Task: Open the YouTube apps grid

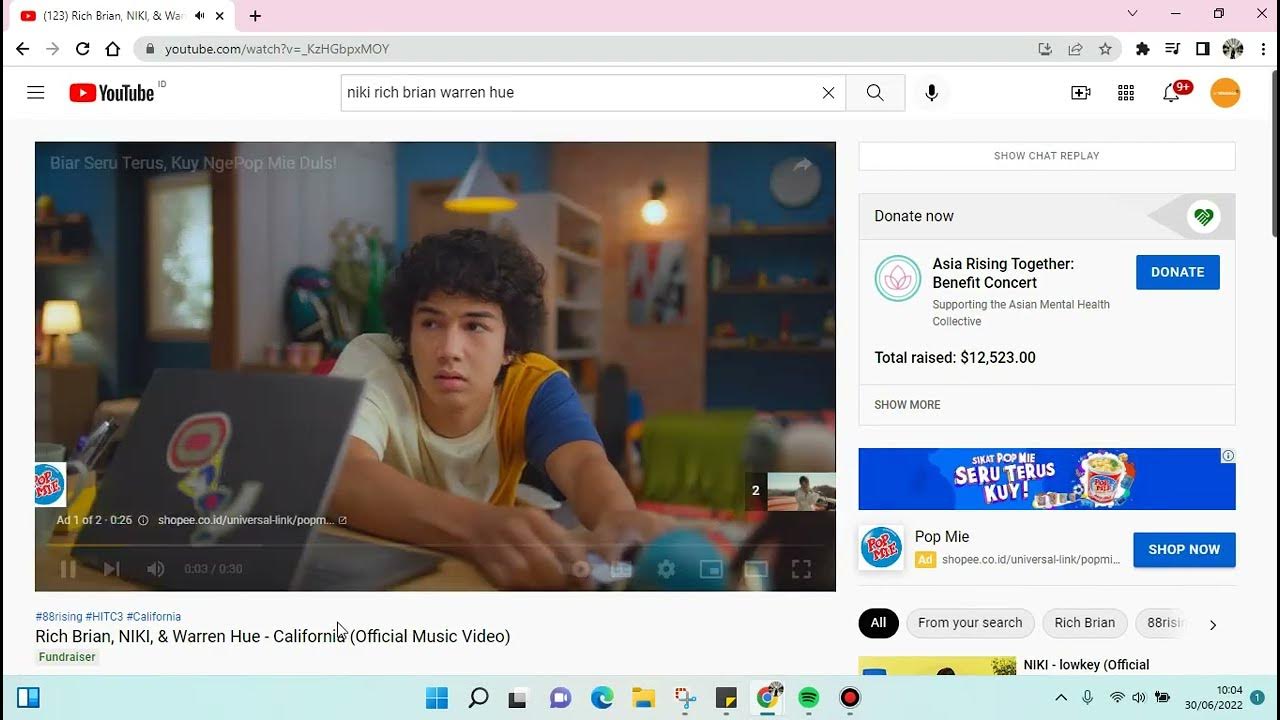Action: tap(1126, 93)
